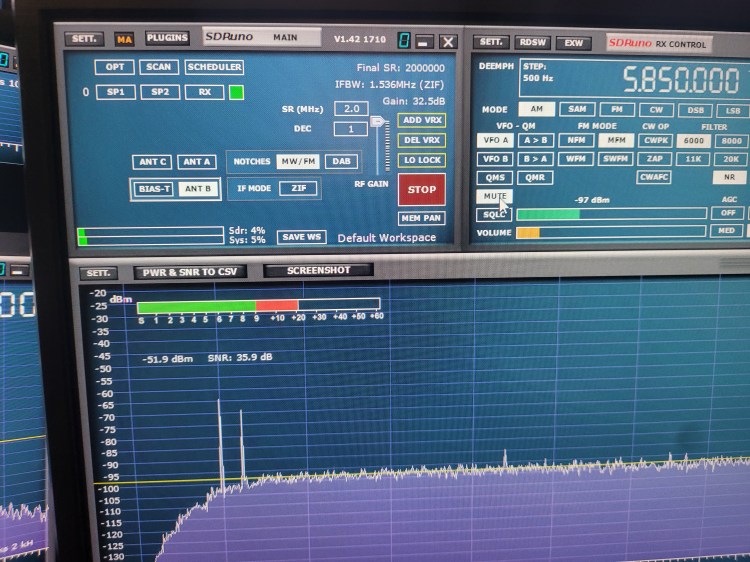Click the STEP 500 Hz setting
Image resolution: width=750 pixels, height=562 pixels.
click(x=538, y=72)
